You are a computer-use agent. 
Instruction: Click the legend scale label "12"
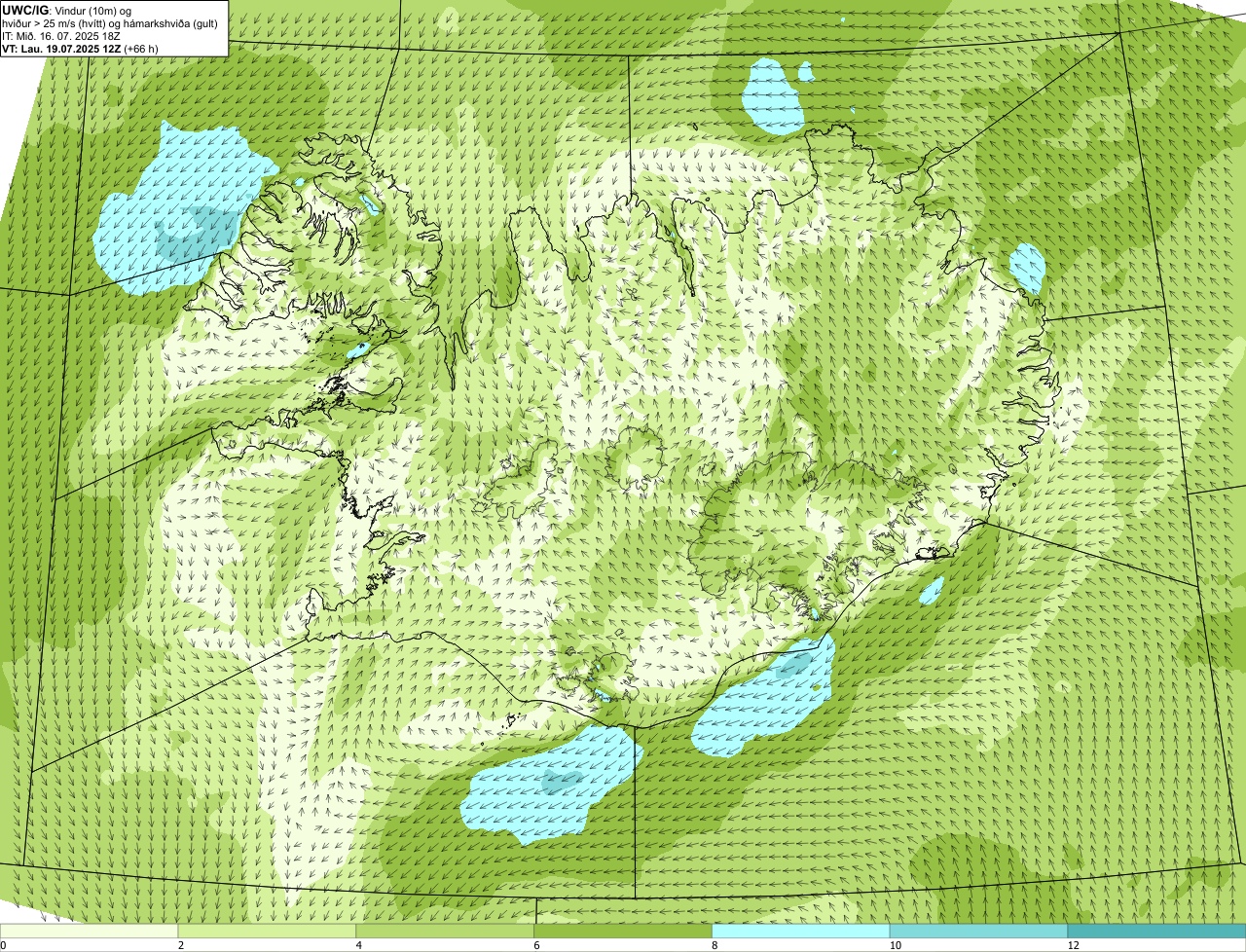pyautogui.click(x=1073, y=945)
